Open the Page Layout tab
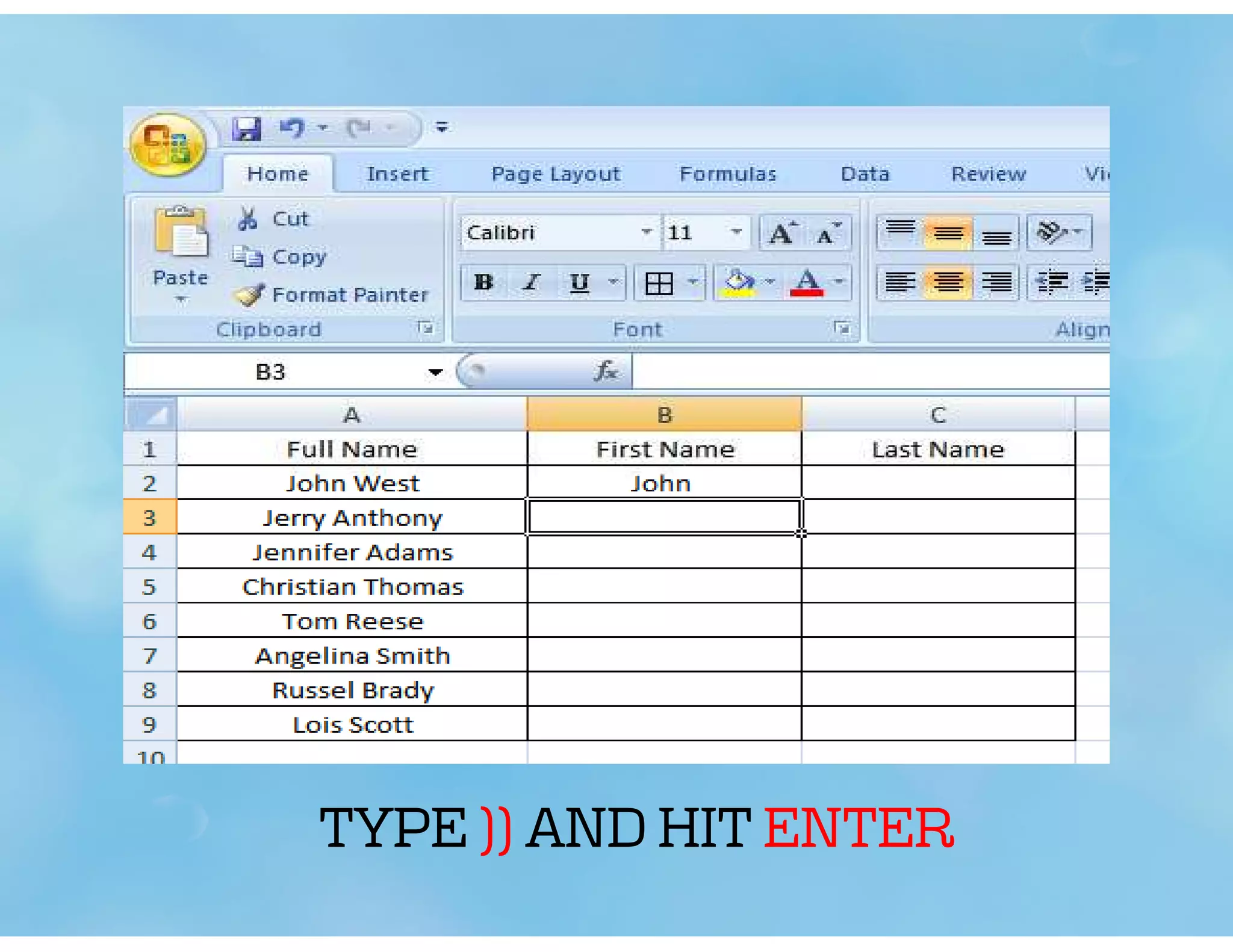This screenshot has height=952, width=1233. click(555, 175)
